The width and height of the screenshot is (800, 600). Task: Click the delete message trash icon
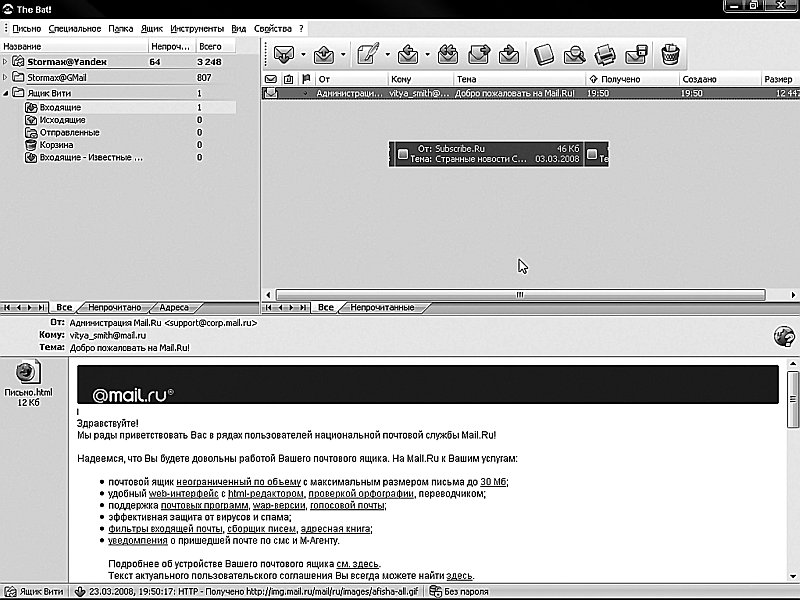click(670, 54)
